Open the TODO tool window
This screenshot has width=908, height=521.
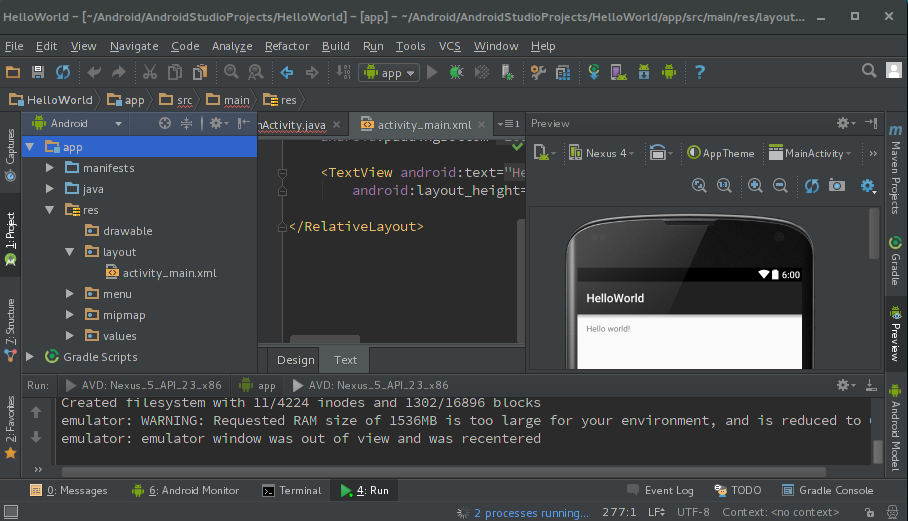pyautogui.click(x=737, y=490)
